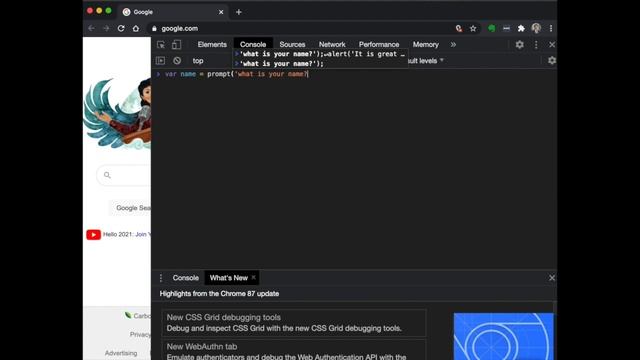
Task: Open the Default levels dropdown
Action: click(425, 61)
